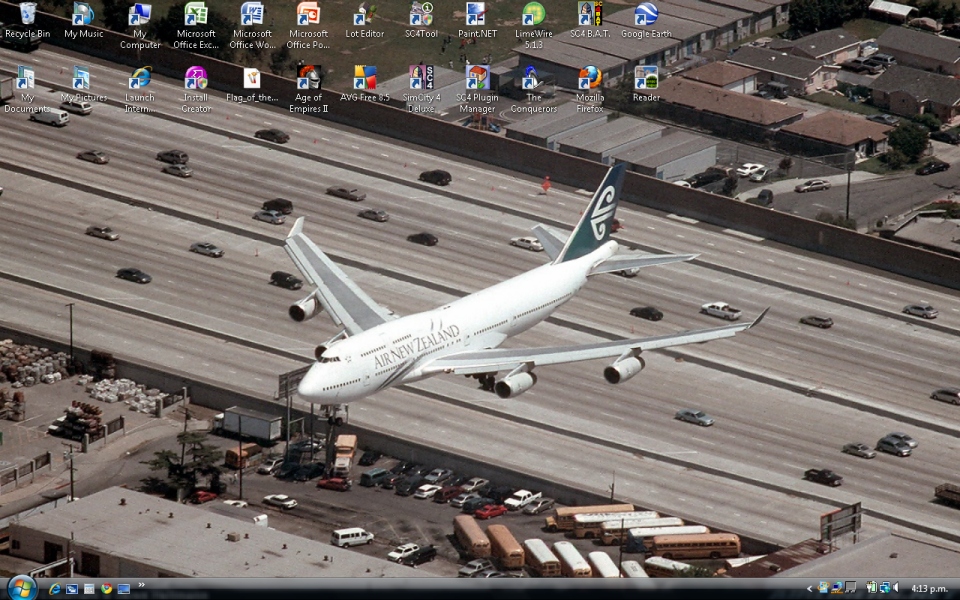Show hidden system tray icons arrow
This screenshot has width=960, height=600.
tap(809, 589)
